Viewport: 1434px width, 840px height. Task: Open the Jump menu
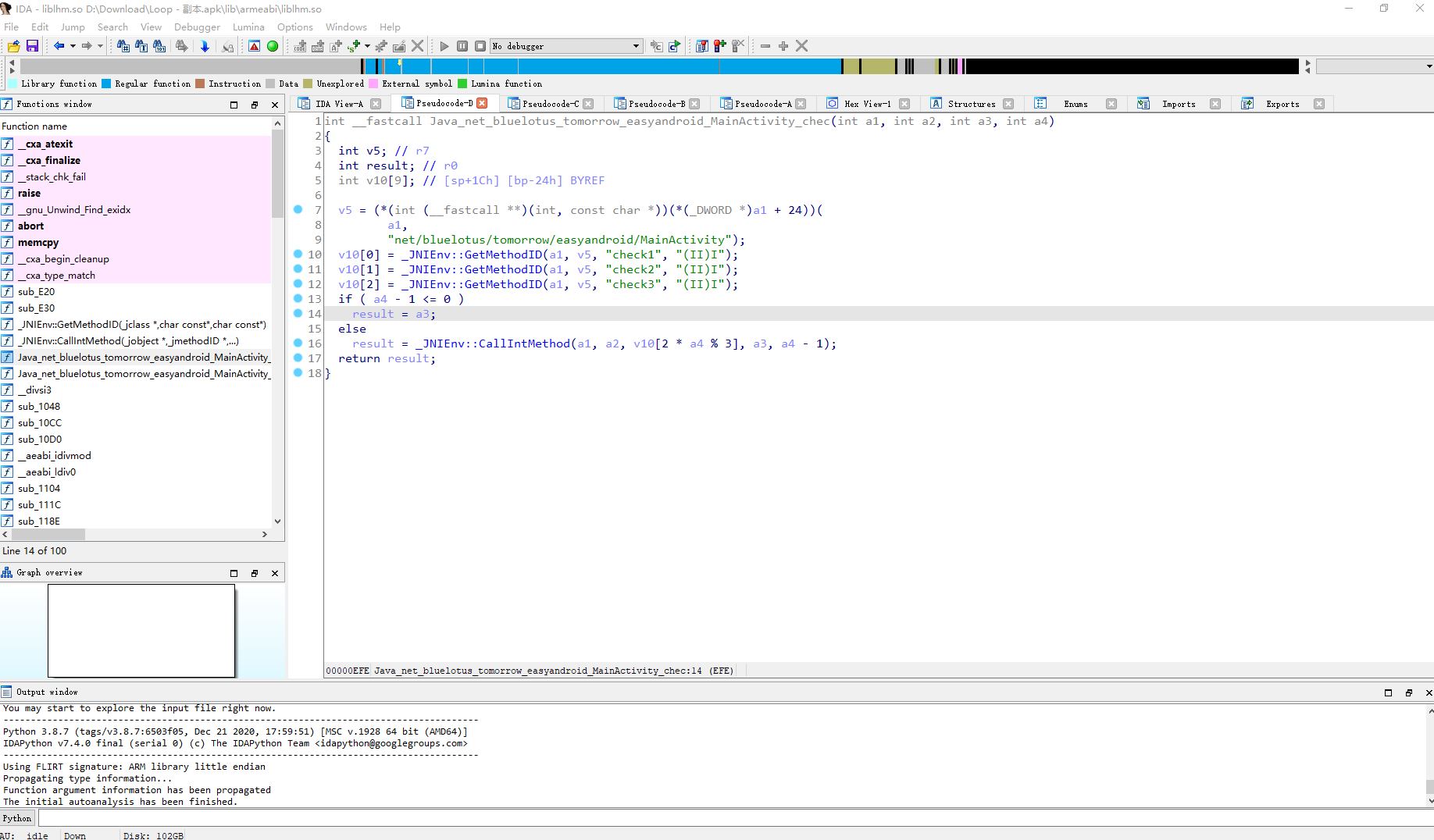tap(73, 27)
